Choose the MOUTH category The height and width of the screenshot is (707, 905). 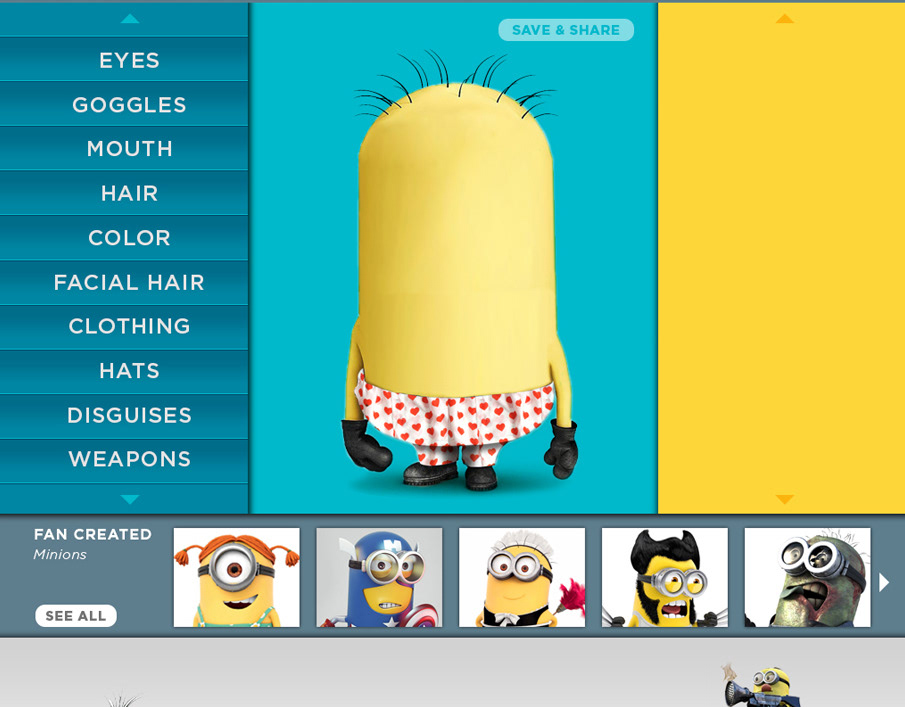[x=124, y=149]
